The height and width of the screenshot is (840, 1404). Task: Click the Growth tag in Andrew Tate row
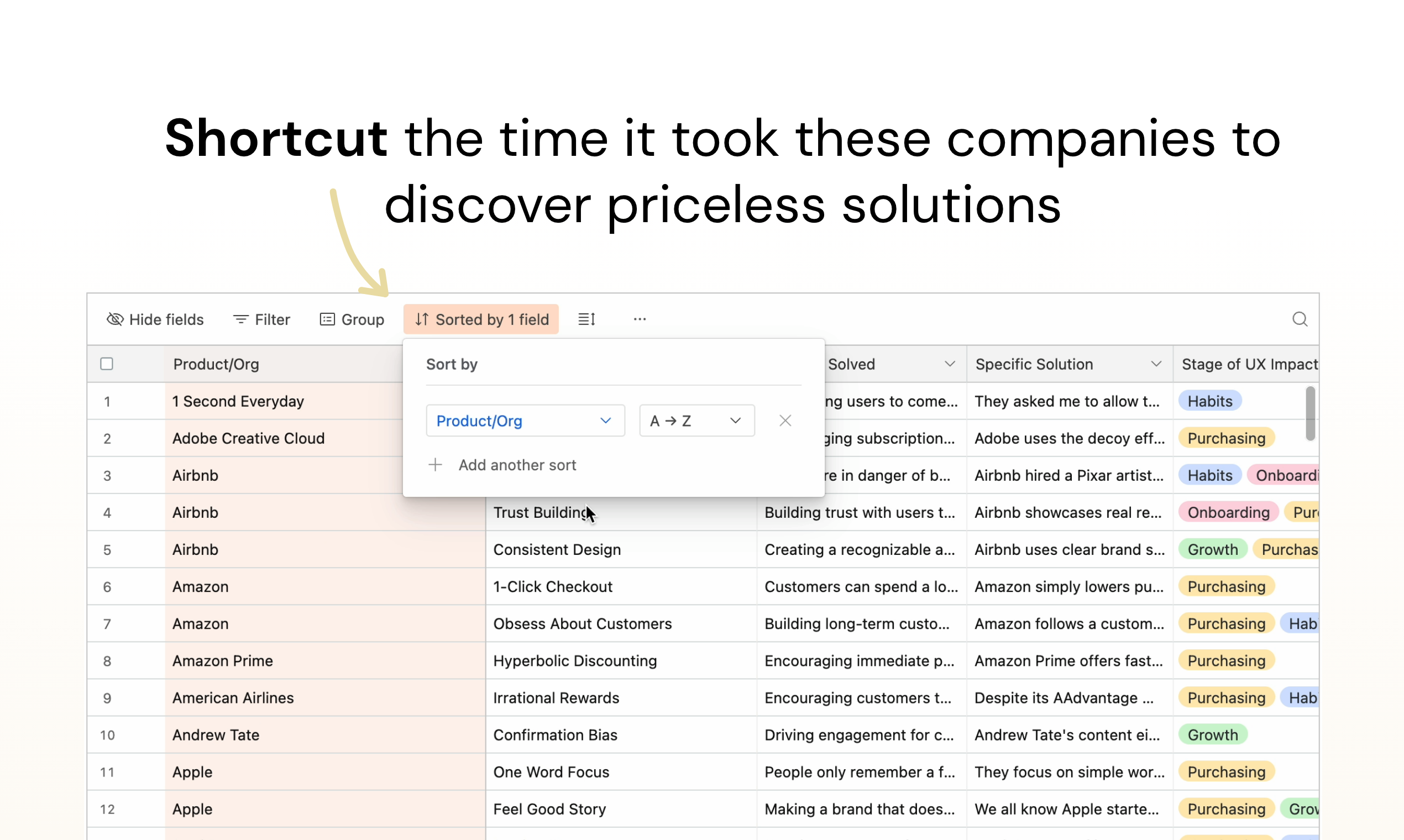click(1213, 734)
